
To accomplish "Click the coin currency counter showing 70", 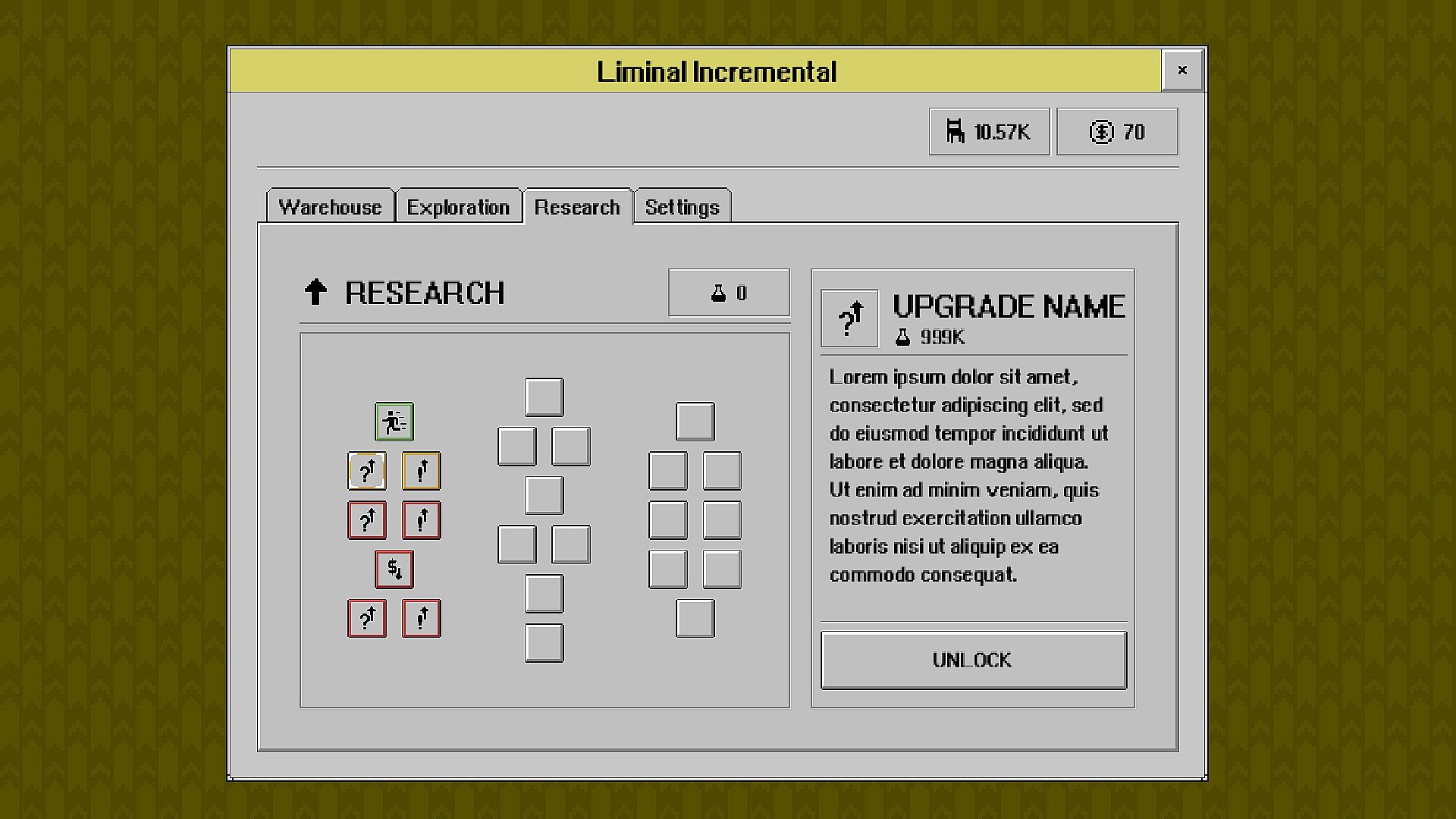I will (x=1117, y=132).
